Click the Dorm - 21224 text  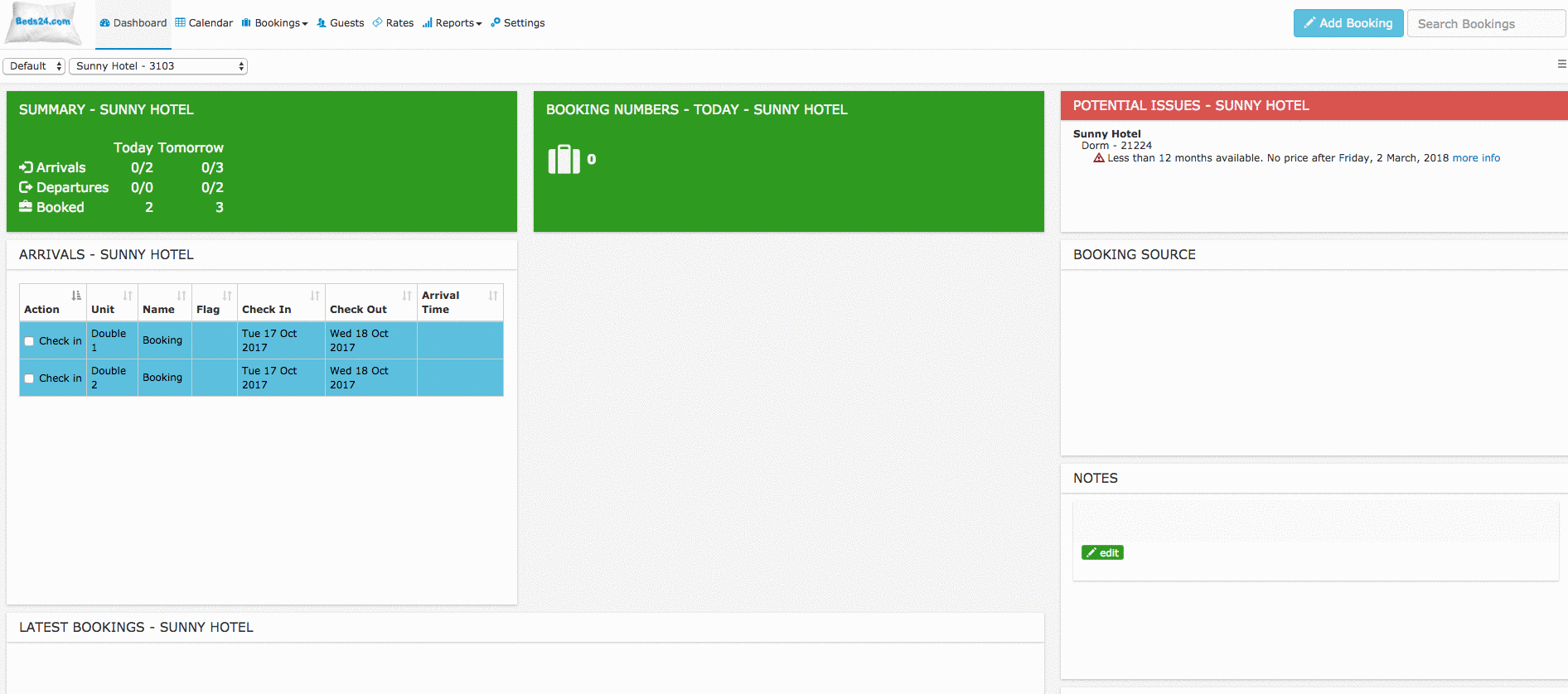coord(1116,146)
